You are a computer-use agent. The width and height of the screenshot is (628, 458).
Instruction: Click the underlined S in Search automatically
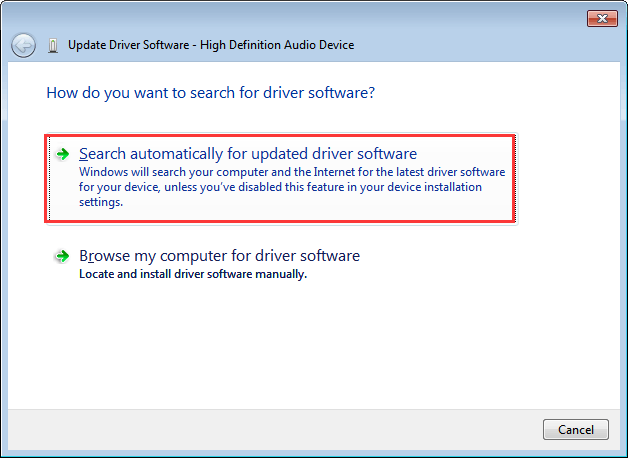(83, 154)
